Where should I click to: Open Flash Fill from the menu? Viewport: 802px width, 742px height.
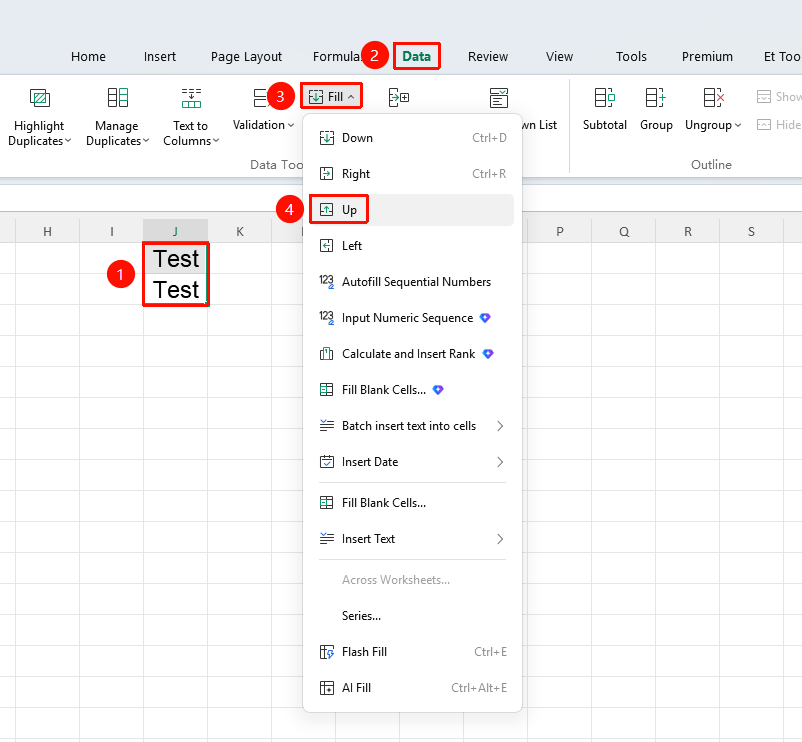[x=412, y=652]
